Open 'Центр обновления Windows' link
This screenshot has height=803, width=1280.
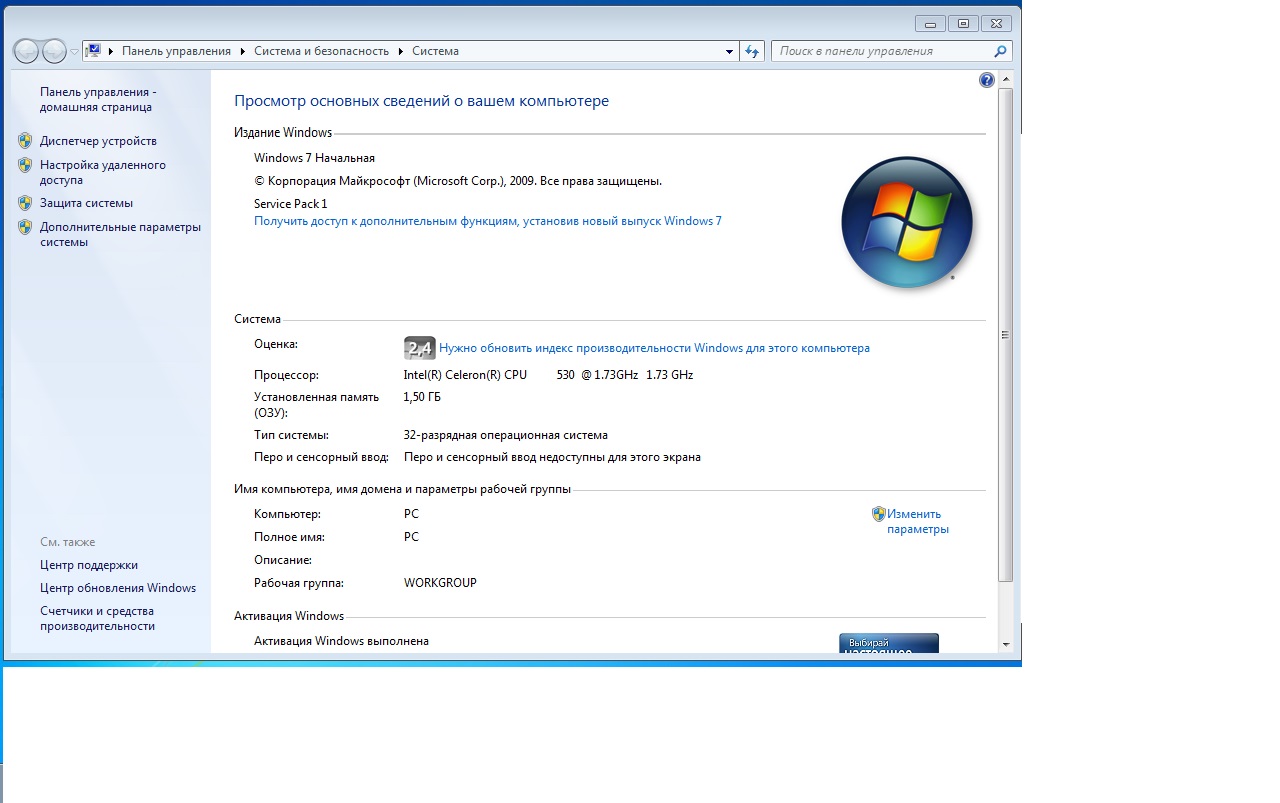point(118,588)
